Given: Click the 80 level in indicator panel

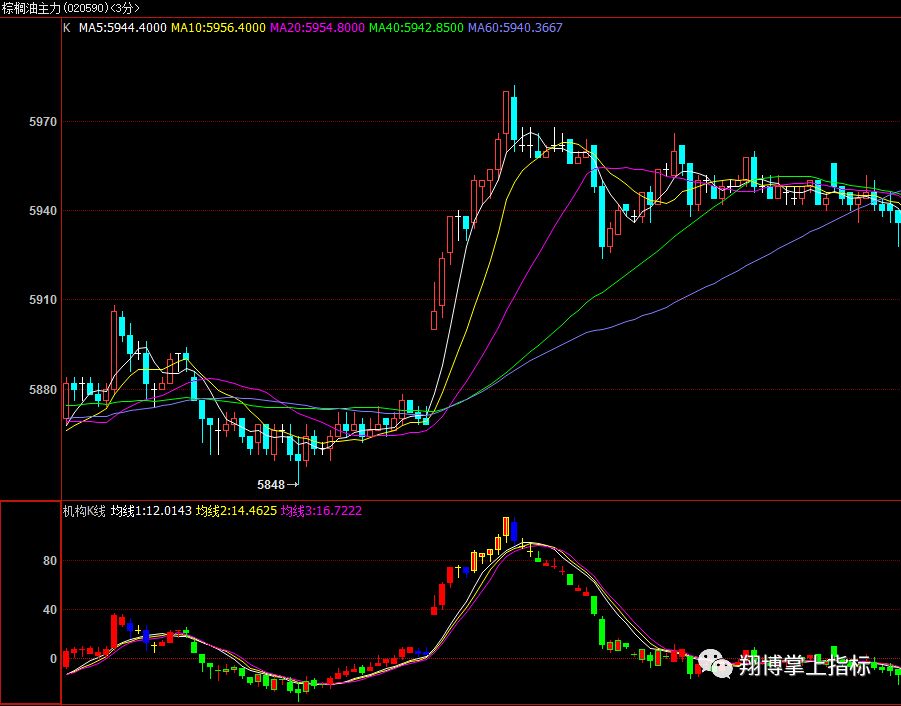Looking at the screenshot, I should pos(50,561).
